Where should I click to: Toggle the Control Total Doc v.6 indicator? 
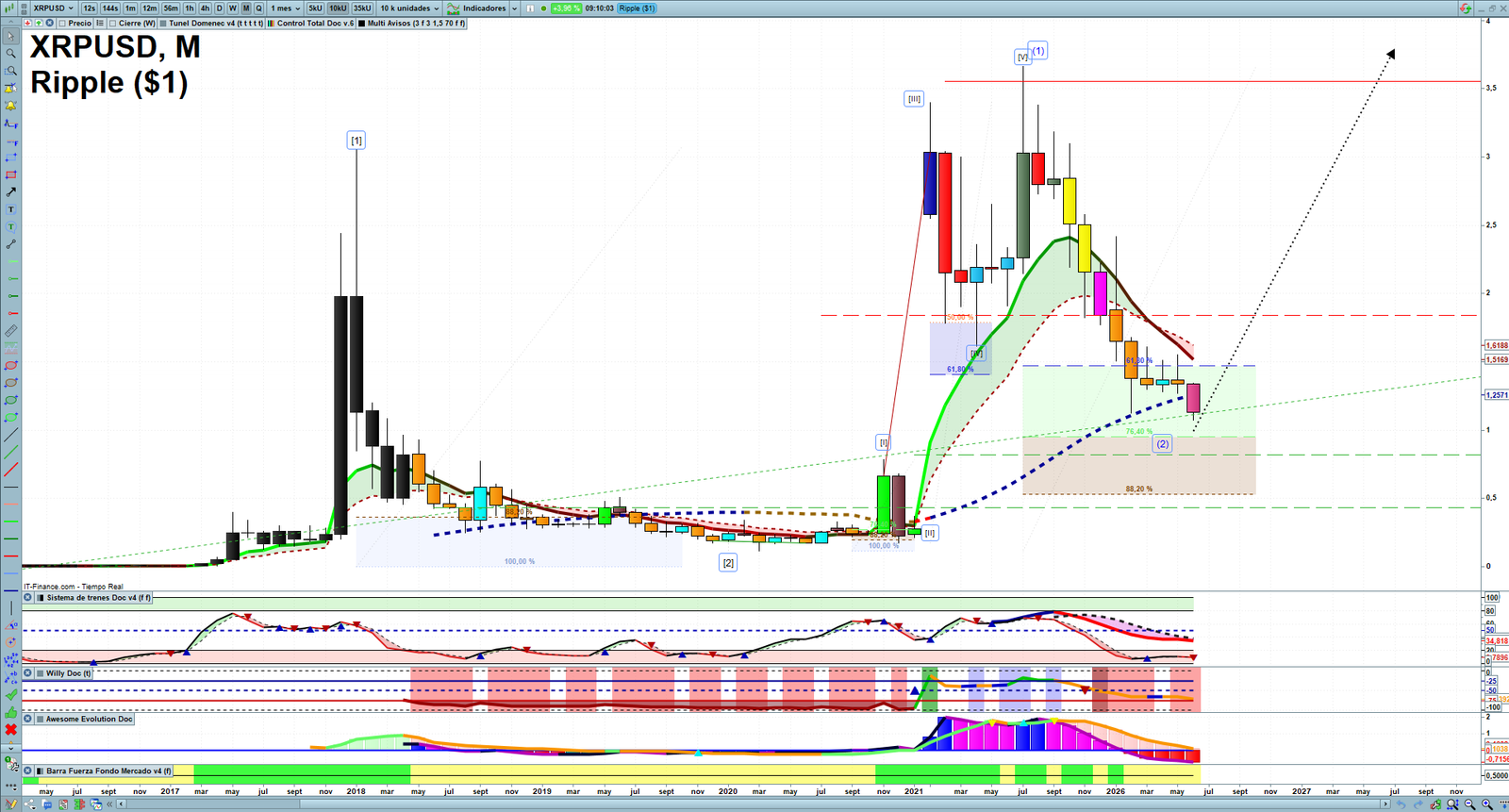tap(271, 23)
